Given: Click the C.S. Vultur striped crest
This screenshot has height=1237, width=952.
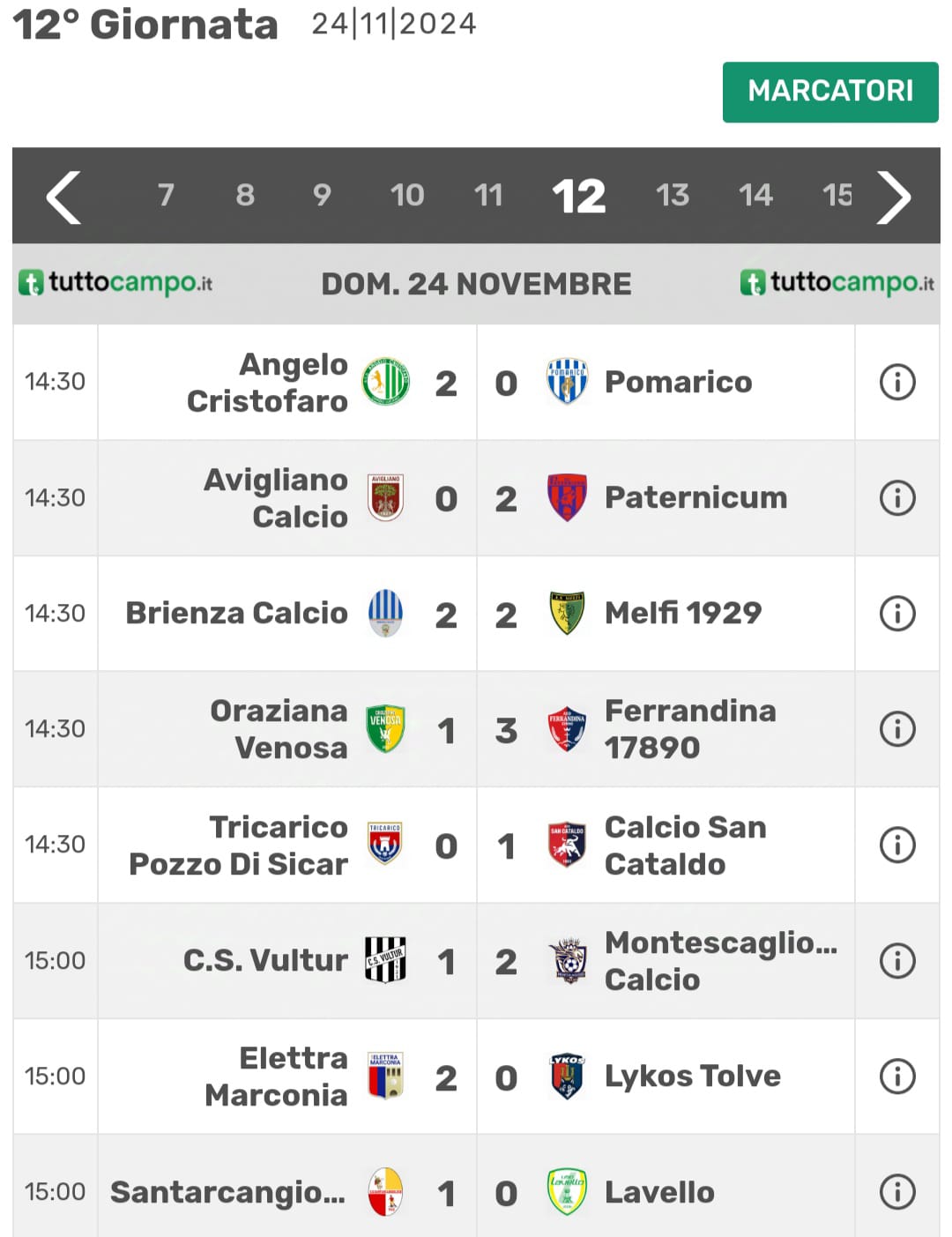Looking at the screenshot, I should 385,960.
